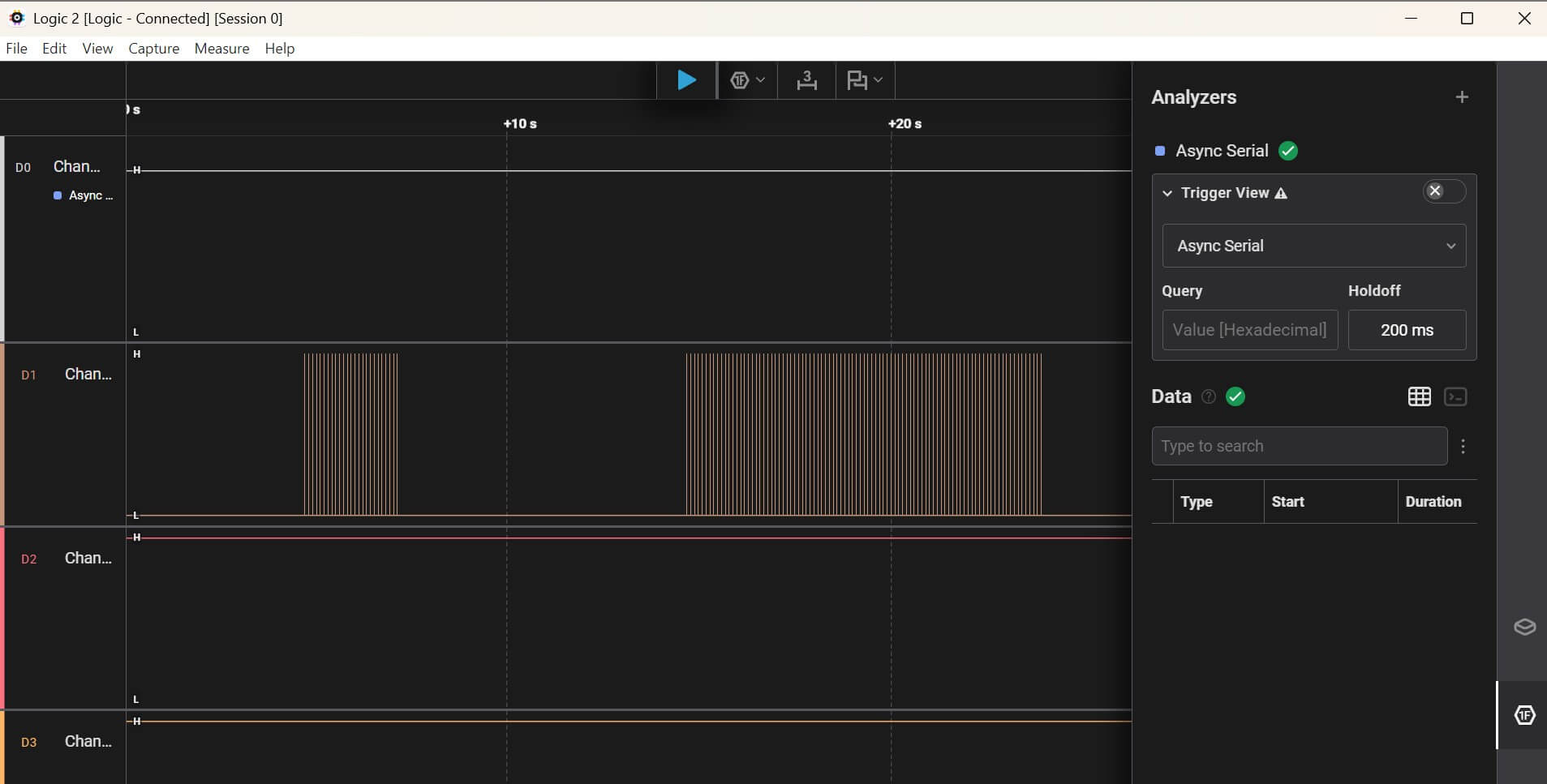Start capture with the blue play button
Image resolution: width=1547 pixels, height=784 pixels.
(x=686, y=80)
